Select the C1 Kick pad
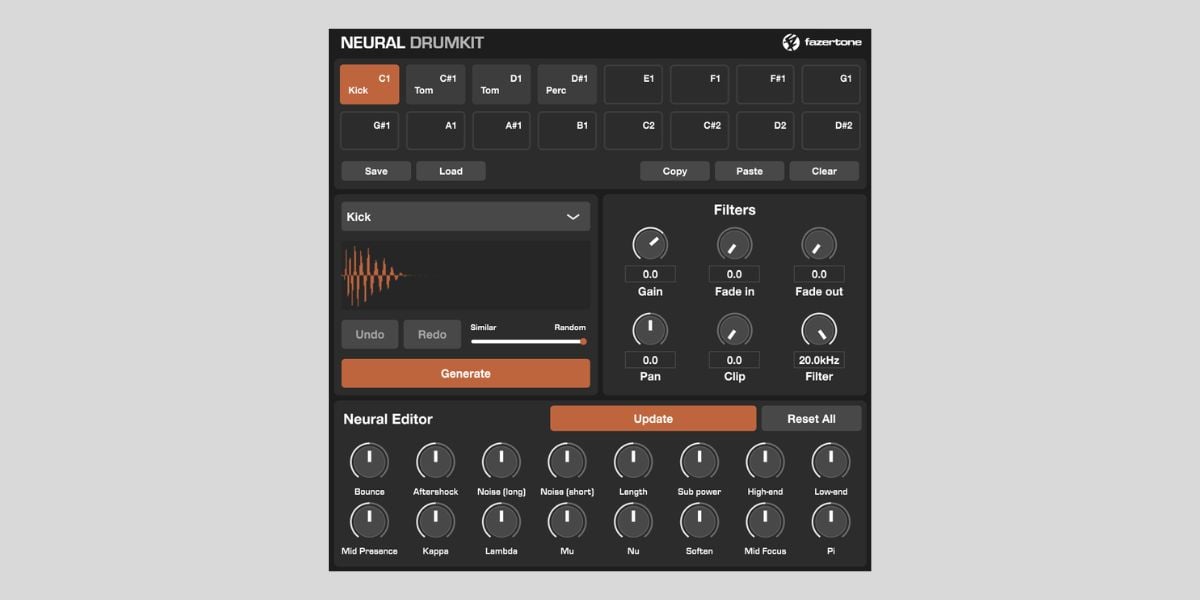Viewport: 1200px width, 600px height. pyautogui.click(x=369, y=85)
